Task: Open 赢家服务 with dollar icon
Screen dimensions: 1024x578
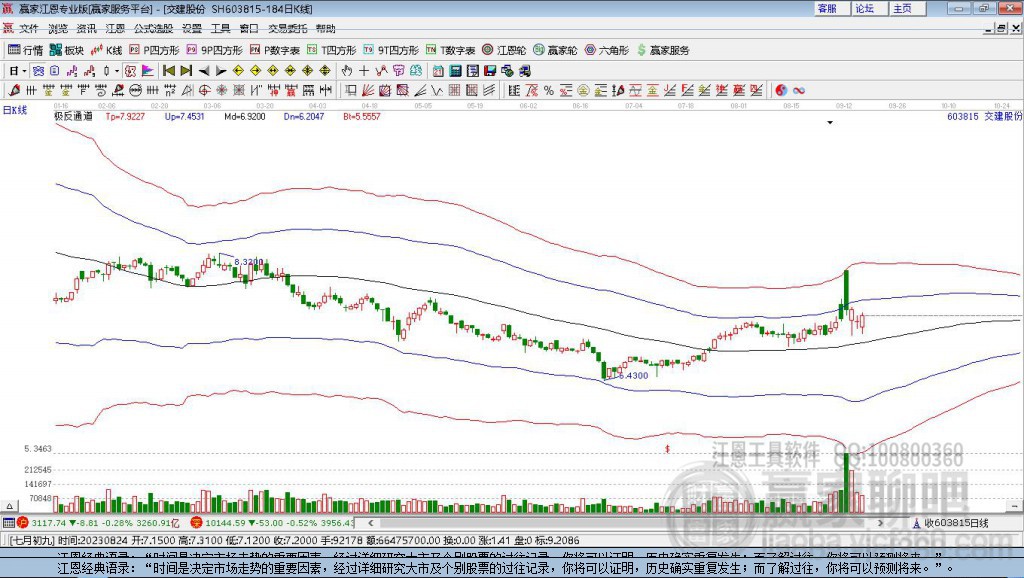Action: (663, 50)
